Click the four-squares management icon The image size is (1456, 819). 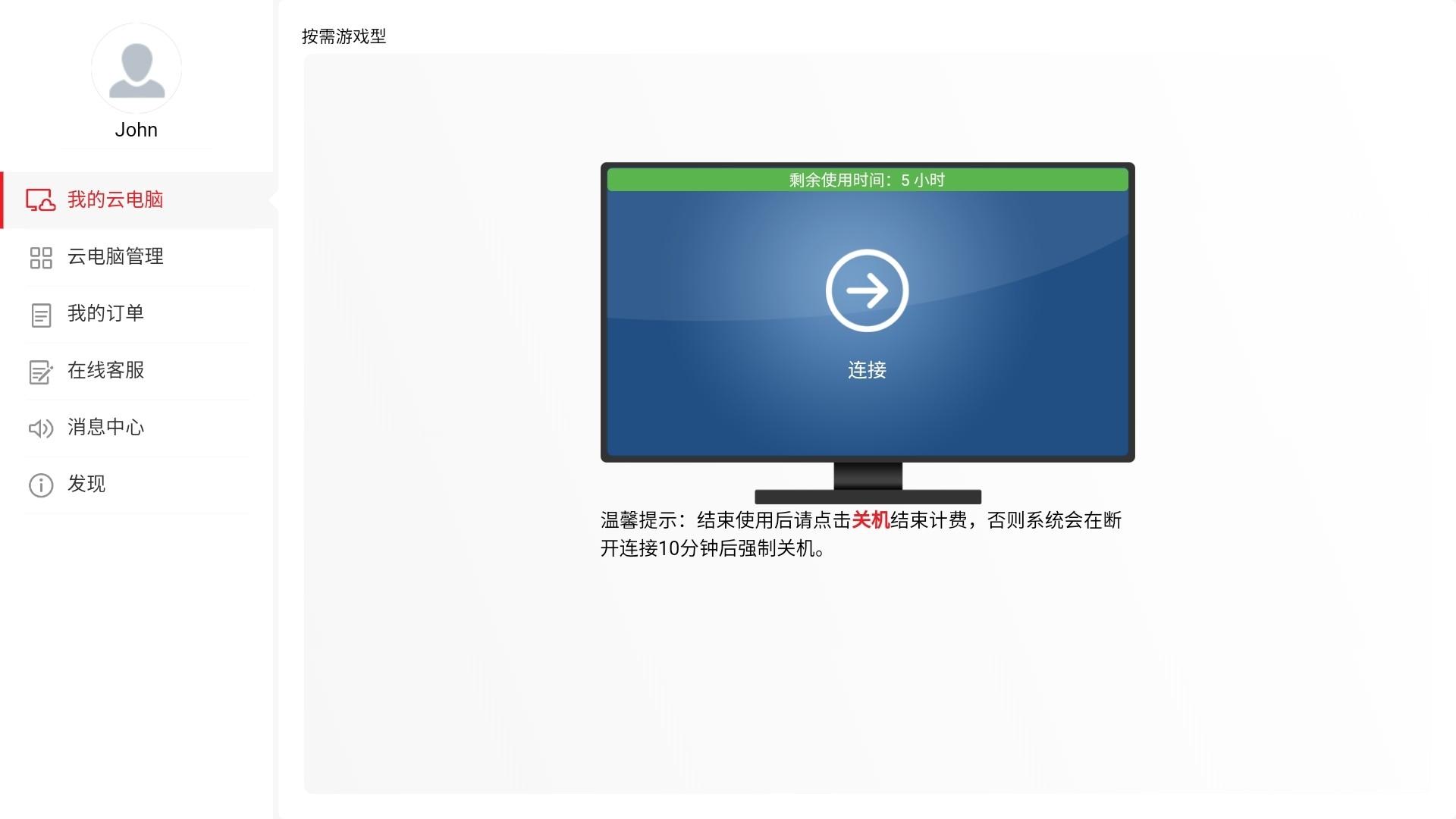(40, 258)
